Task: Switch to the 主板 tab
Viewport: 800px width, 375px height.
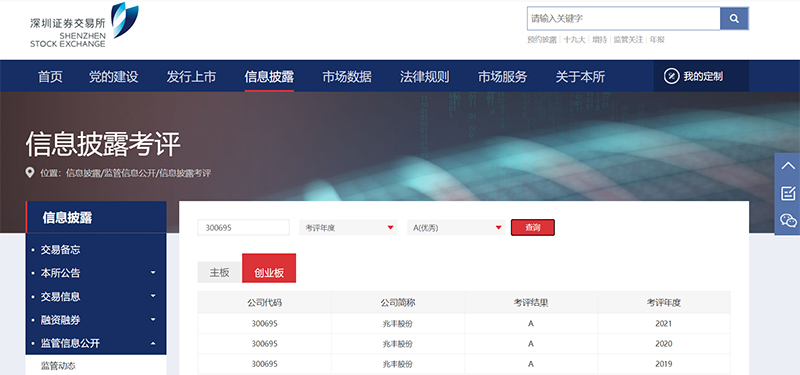Action: [219, 272]
